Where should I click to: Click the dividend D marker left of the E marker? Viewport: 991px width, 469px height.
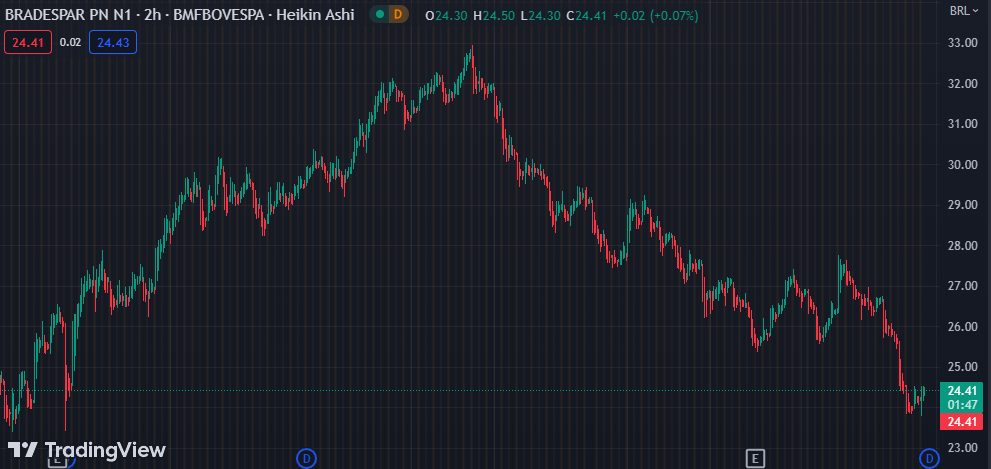(307, 458)
